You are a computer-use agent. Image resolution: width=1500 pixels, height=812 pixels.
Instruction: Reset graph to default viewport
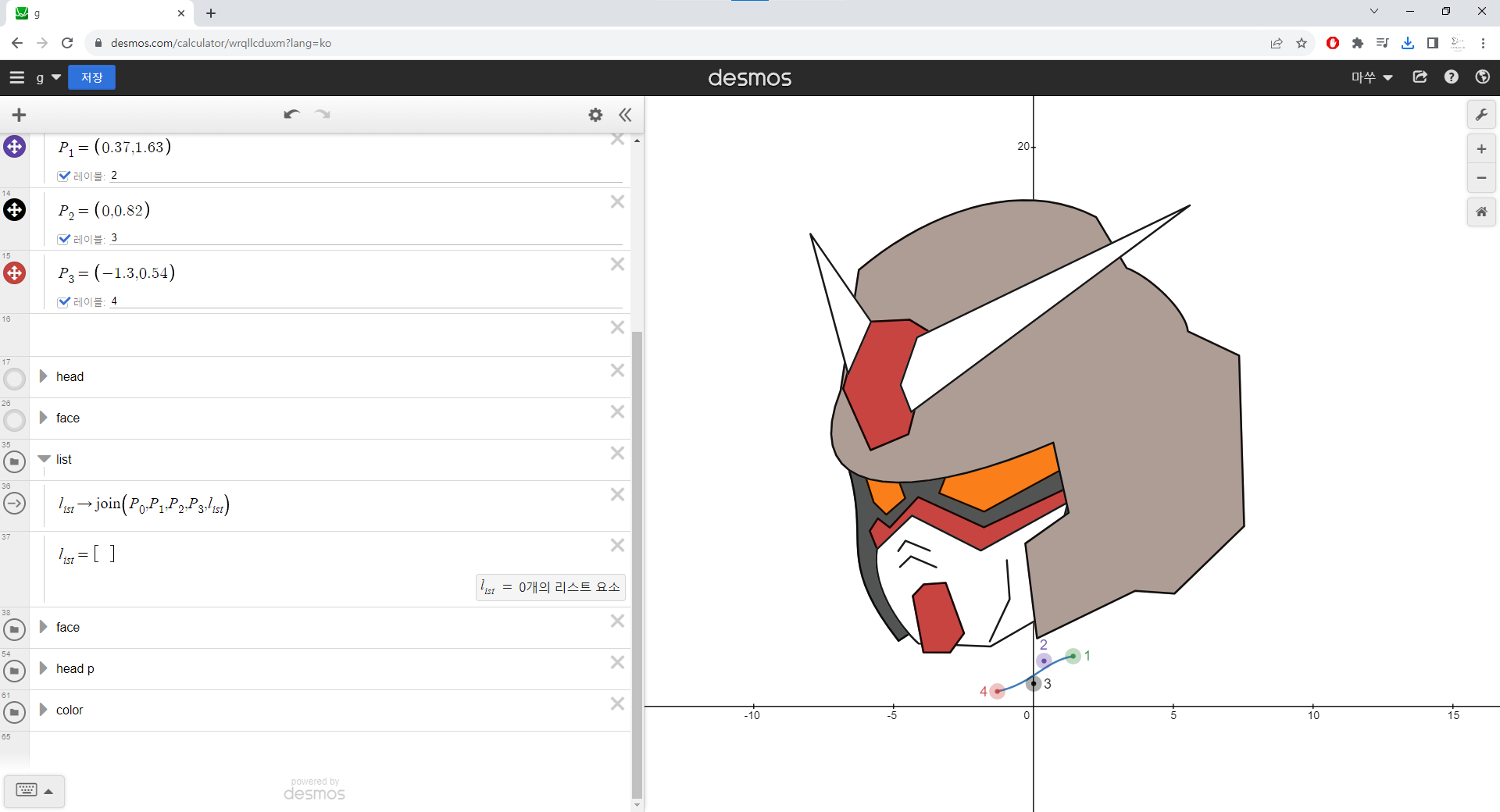pyautogui.click(x=1481, y=212)
